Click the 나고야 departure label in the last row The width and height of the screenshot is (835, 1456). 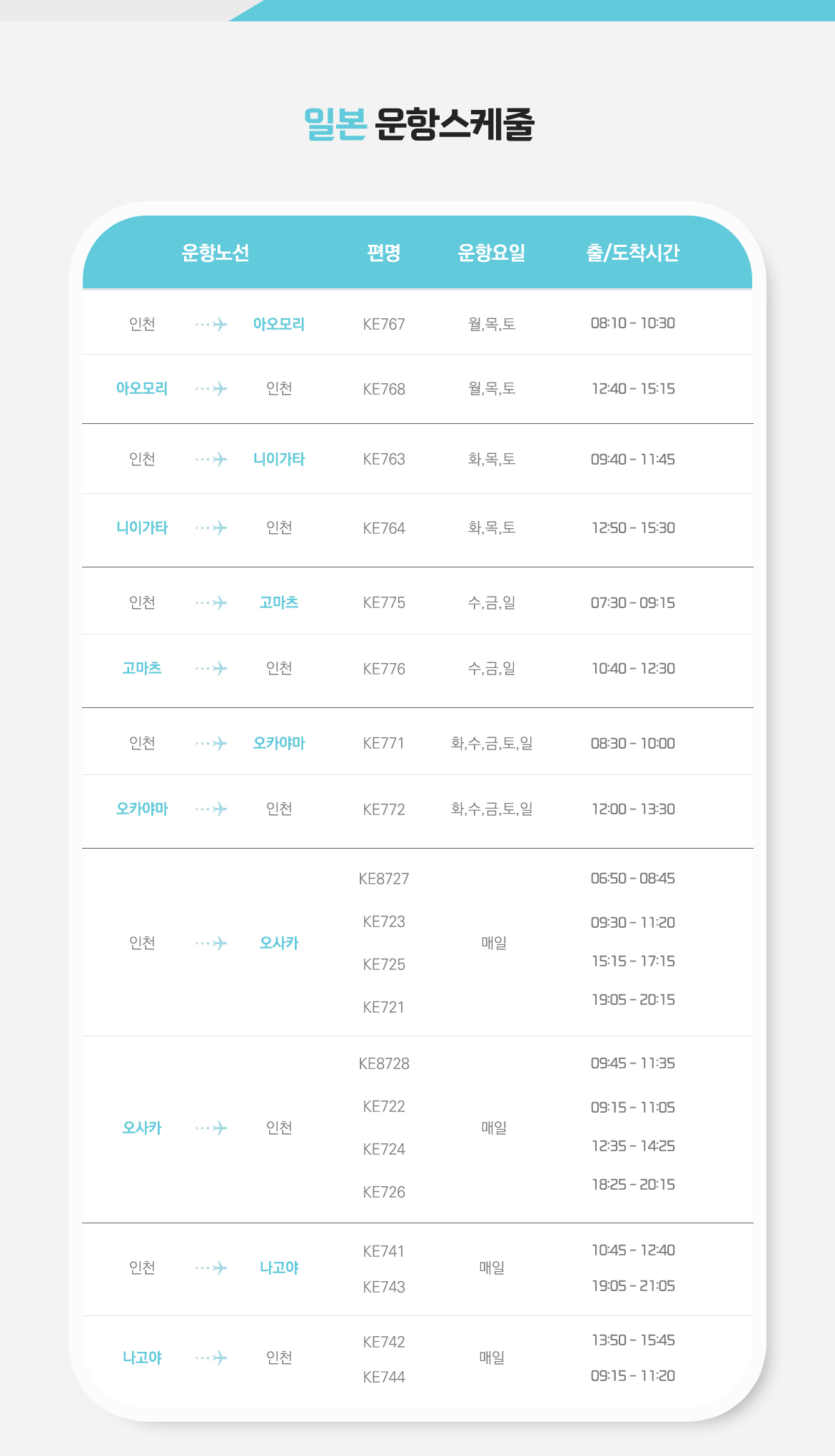[142, 1358]
